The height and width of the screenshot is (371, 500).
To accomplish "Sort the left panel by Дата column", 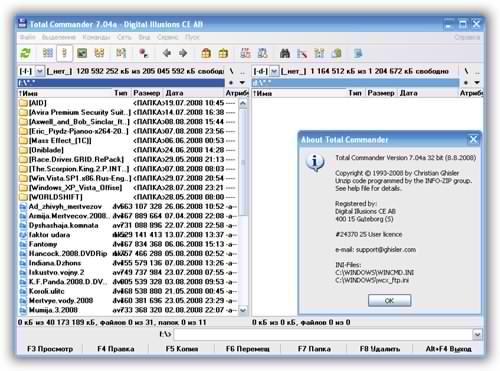I will click(194, 93).
